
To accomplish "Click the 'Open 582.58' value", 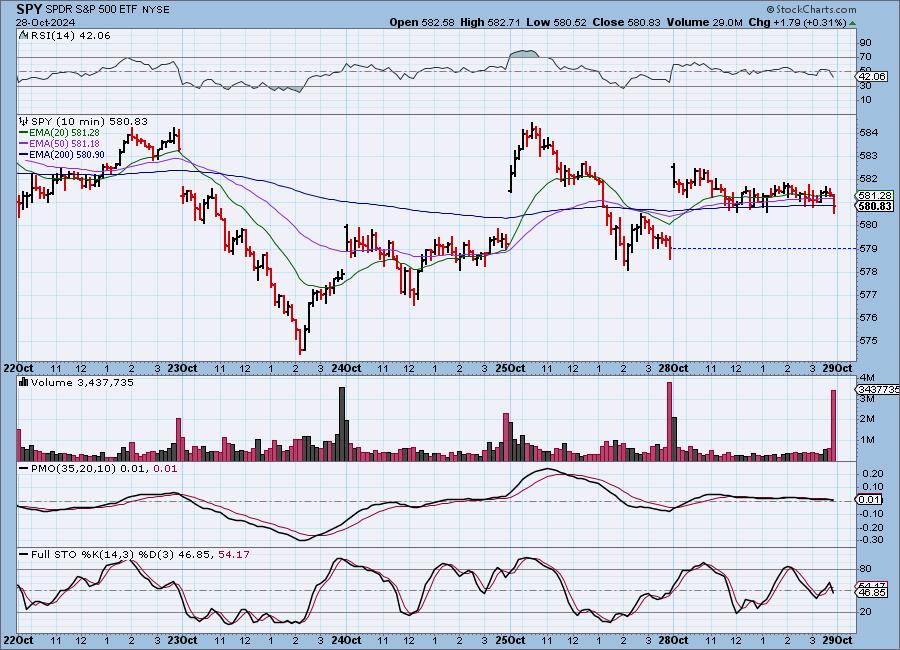I will 422,22.
